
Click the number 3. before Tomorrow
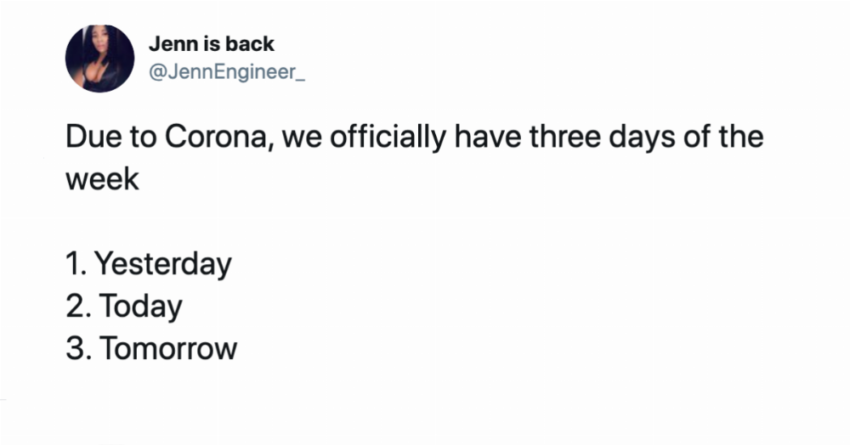coord(79,348)
